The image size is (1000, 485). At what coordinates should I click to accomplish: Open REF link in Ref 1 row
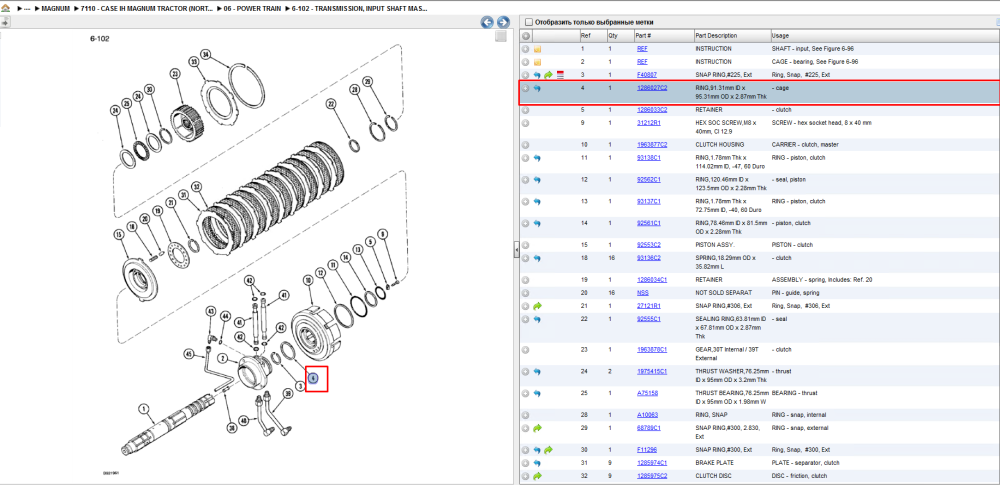pos(642,48)
